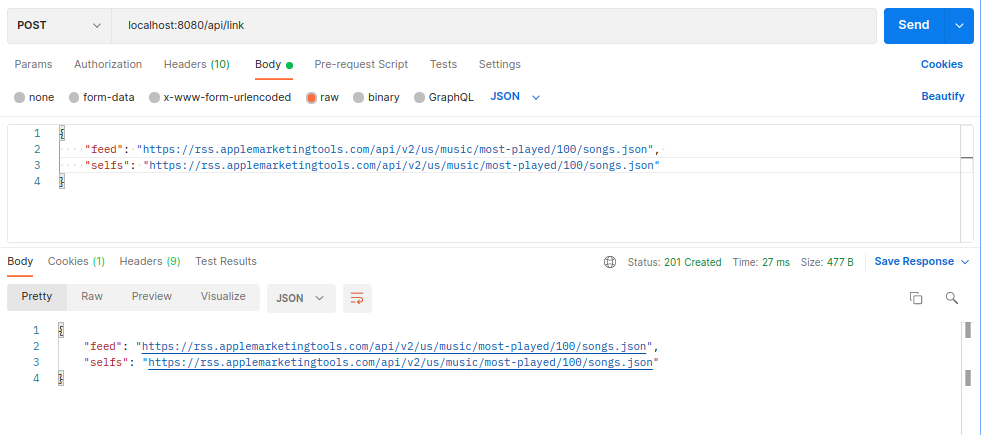
Task: Select the x-www-form-urlencoded radio button
Action: click(154, 98)
